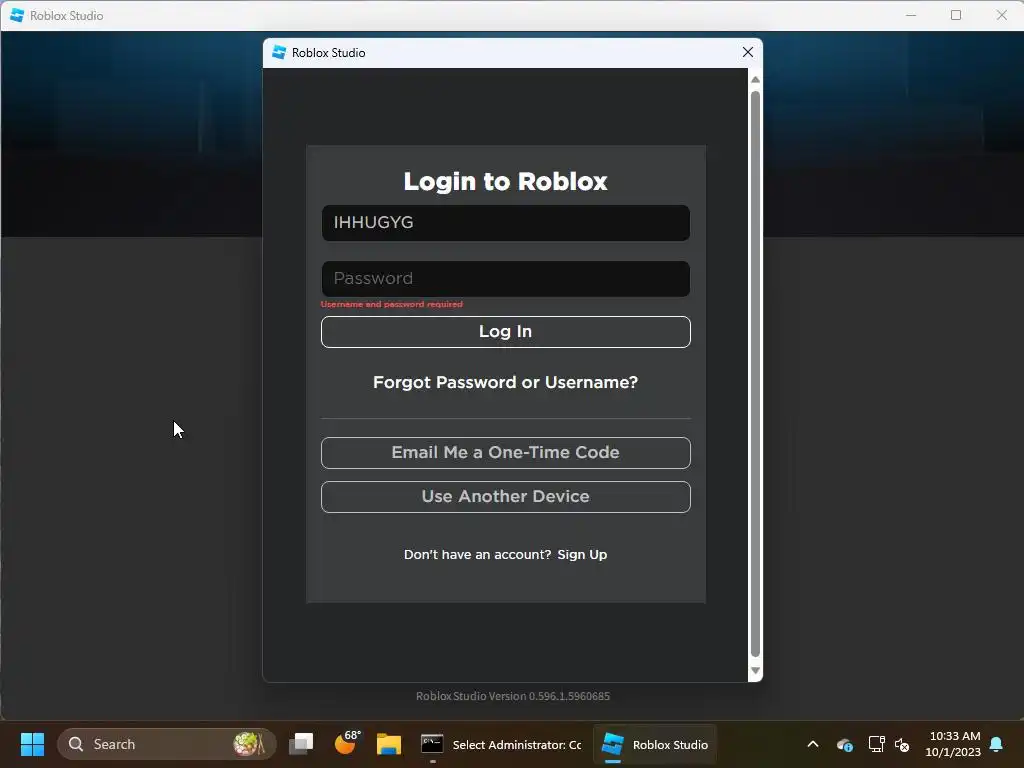Click the Login to Roblox heading
The width and height of the screenshot is (1024, 768).
(505, 181)
